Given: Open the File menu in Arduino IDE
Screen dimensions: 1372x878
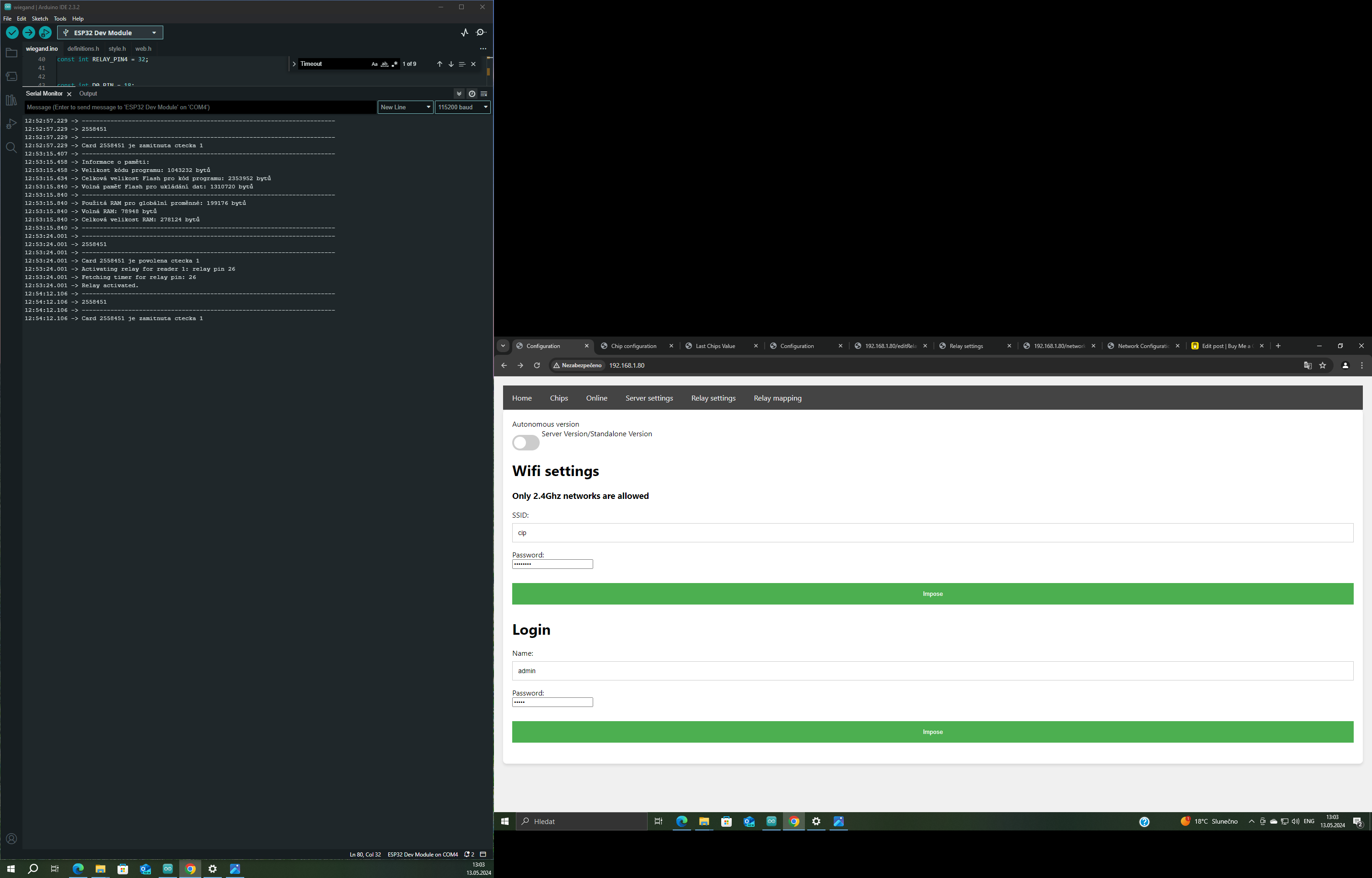Looking at the screenshot, I should point(7,19).
